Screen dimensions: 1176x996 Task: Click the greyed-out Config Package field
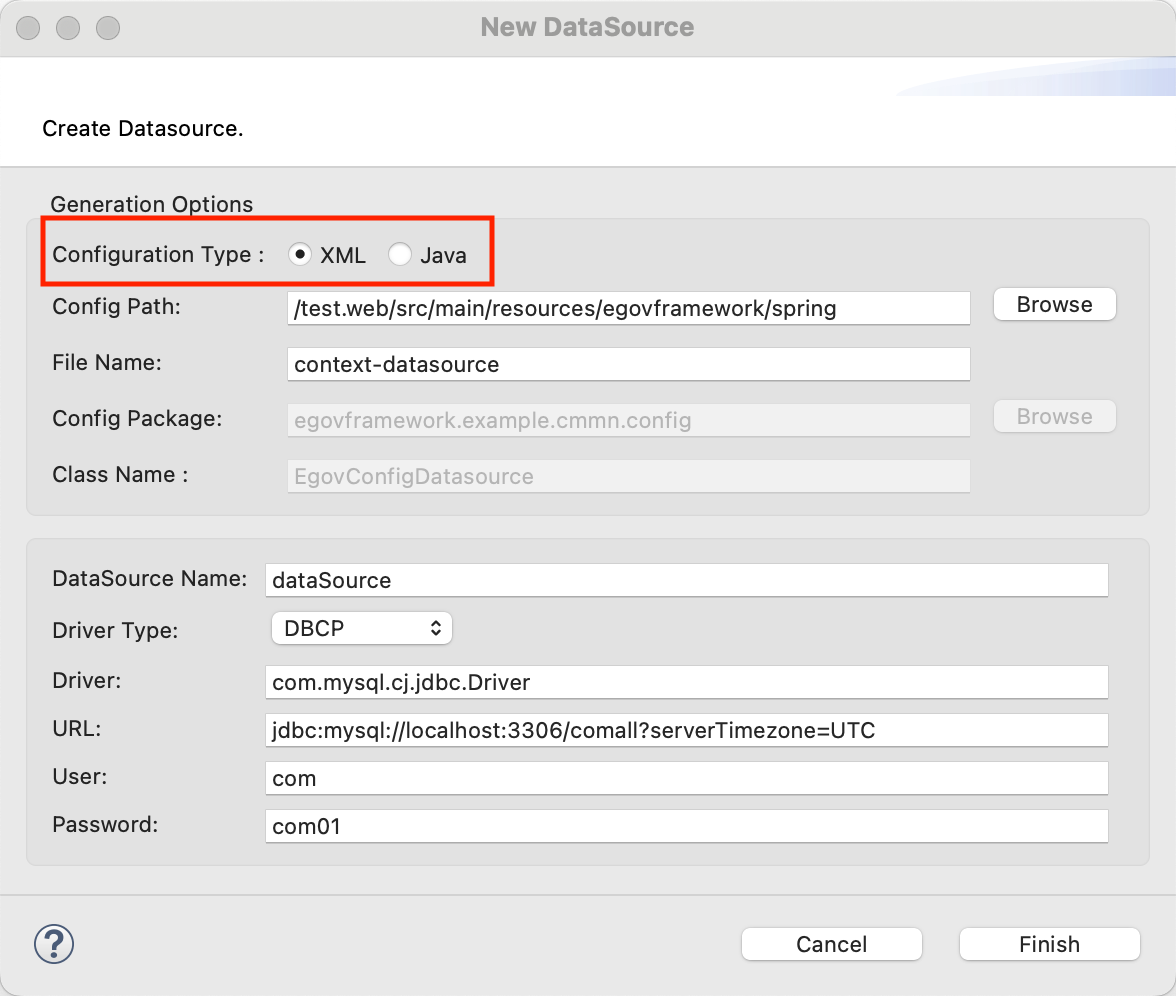click(628, 421)
